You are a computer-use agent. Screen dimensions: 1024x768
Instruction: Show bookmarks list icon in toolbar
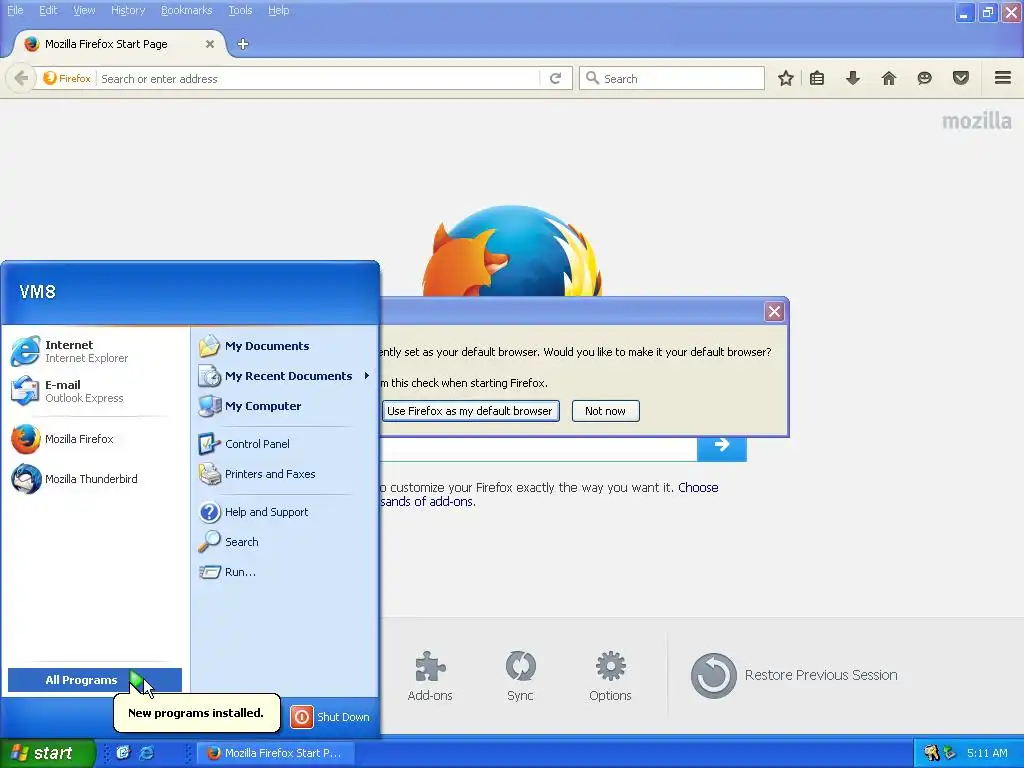[817, 78]
